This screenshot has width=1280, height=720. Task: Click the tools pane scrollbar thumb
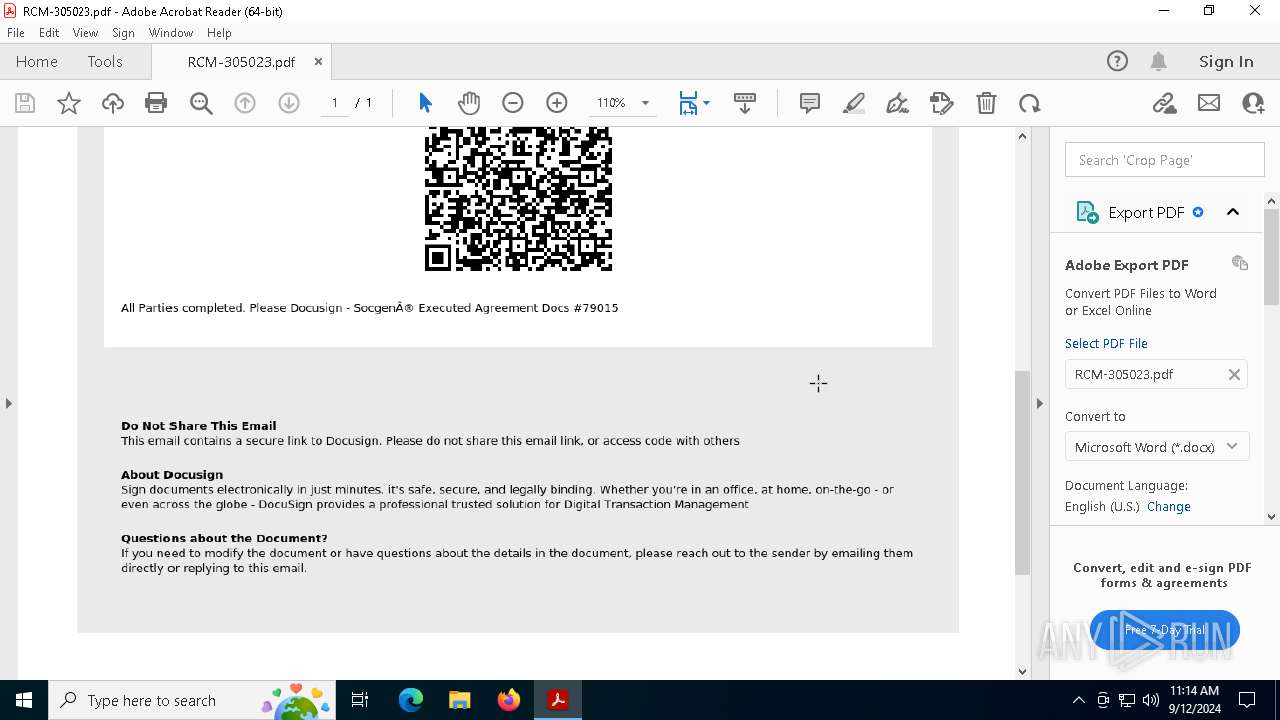point(1272,257)
